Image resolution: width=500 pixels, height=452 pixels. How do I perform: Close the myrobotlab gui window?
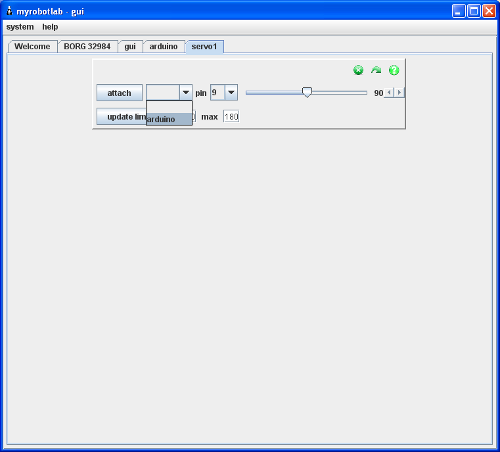pos(489,11)
